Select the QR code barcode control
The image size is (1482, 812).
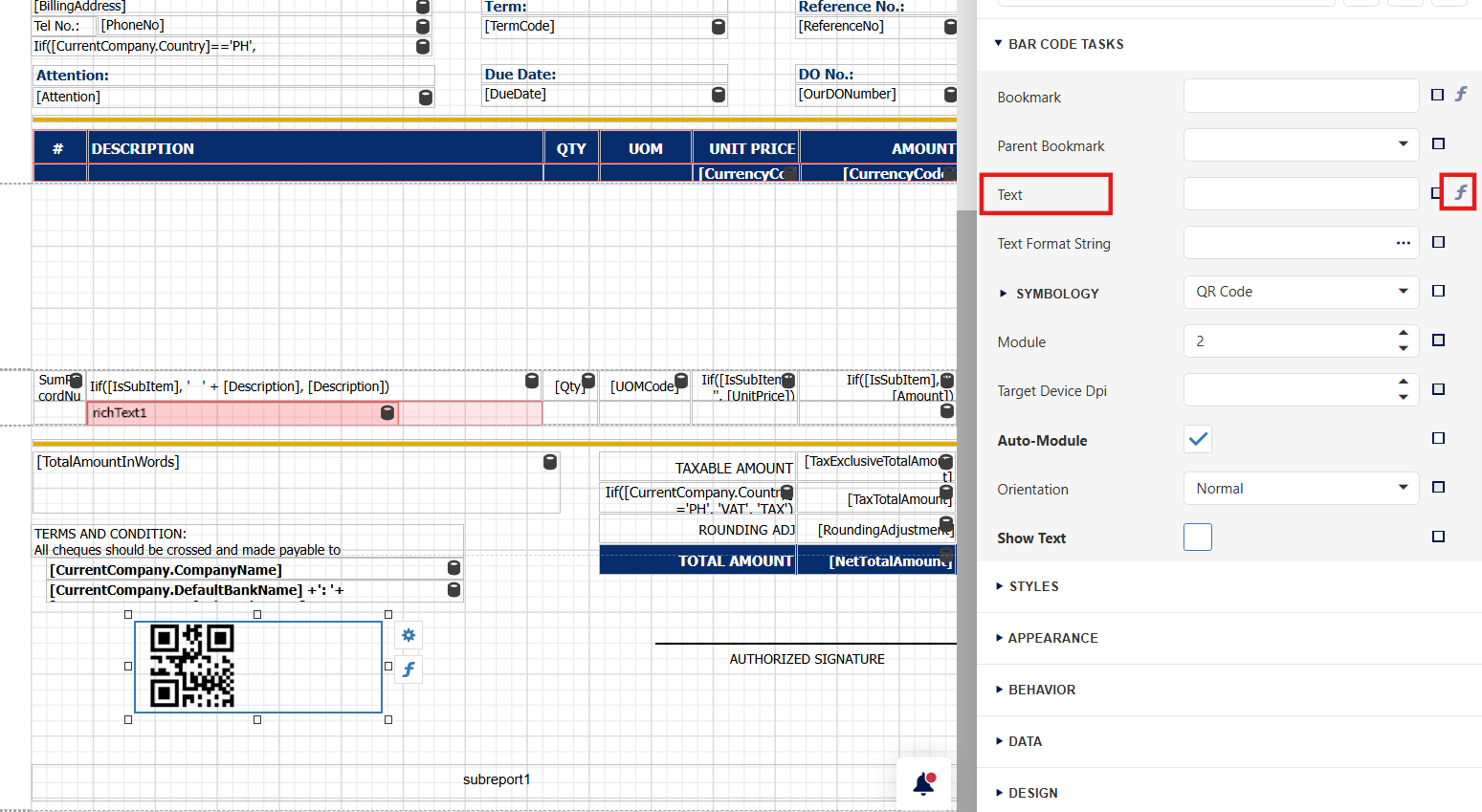coord(258,667)
